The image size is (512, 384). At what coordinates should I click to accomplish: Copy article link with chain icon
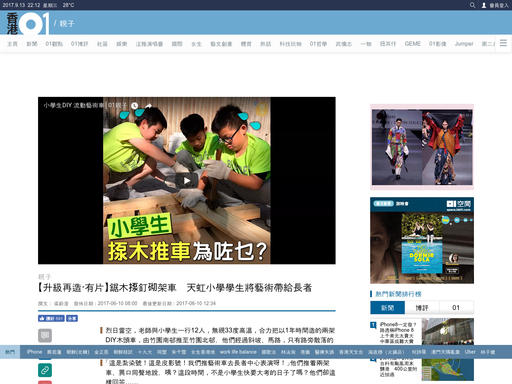coord(45,370)
